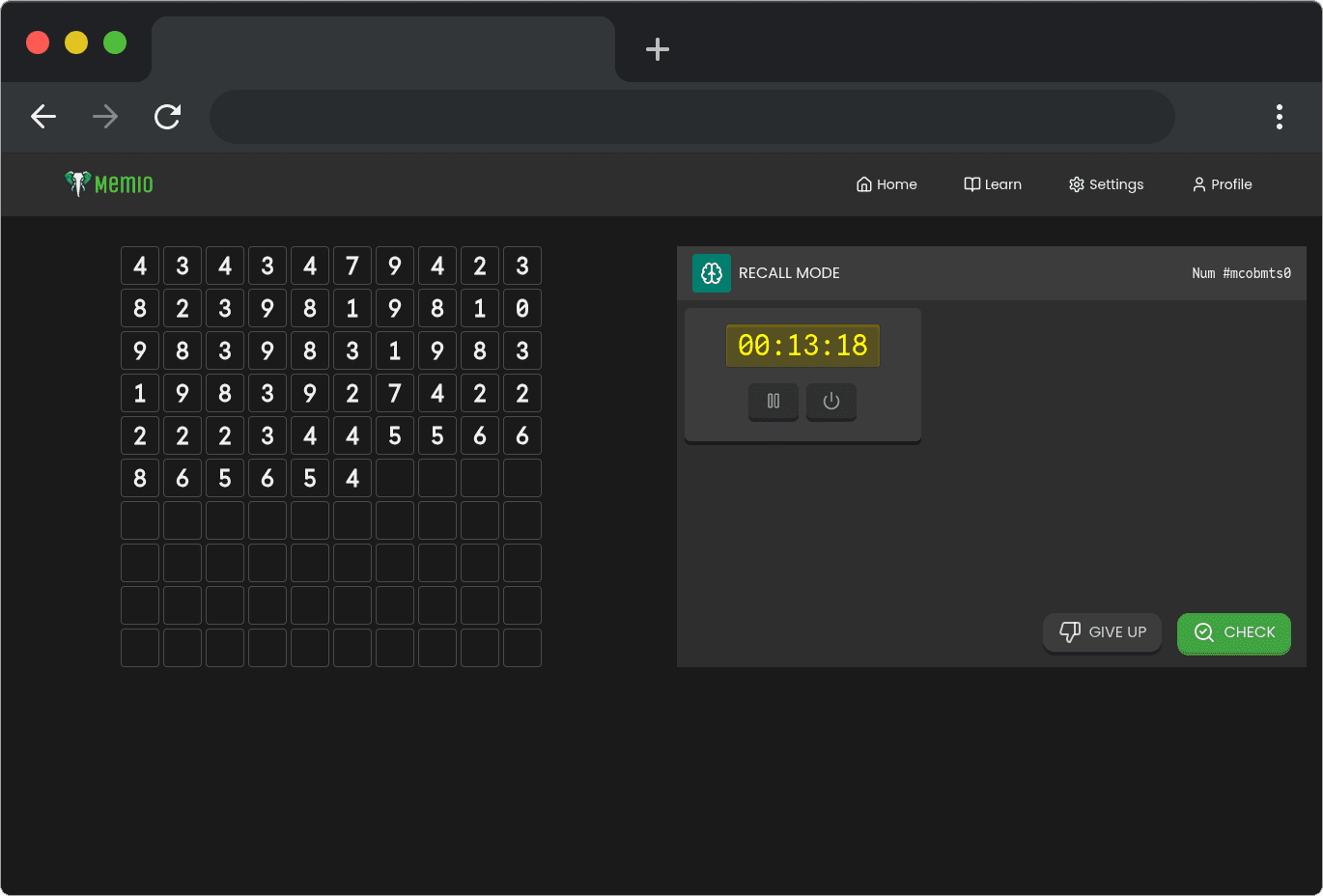1323x896 pixels.
Task: Power off the recall timer
Action: (x=830, y=402)
